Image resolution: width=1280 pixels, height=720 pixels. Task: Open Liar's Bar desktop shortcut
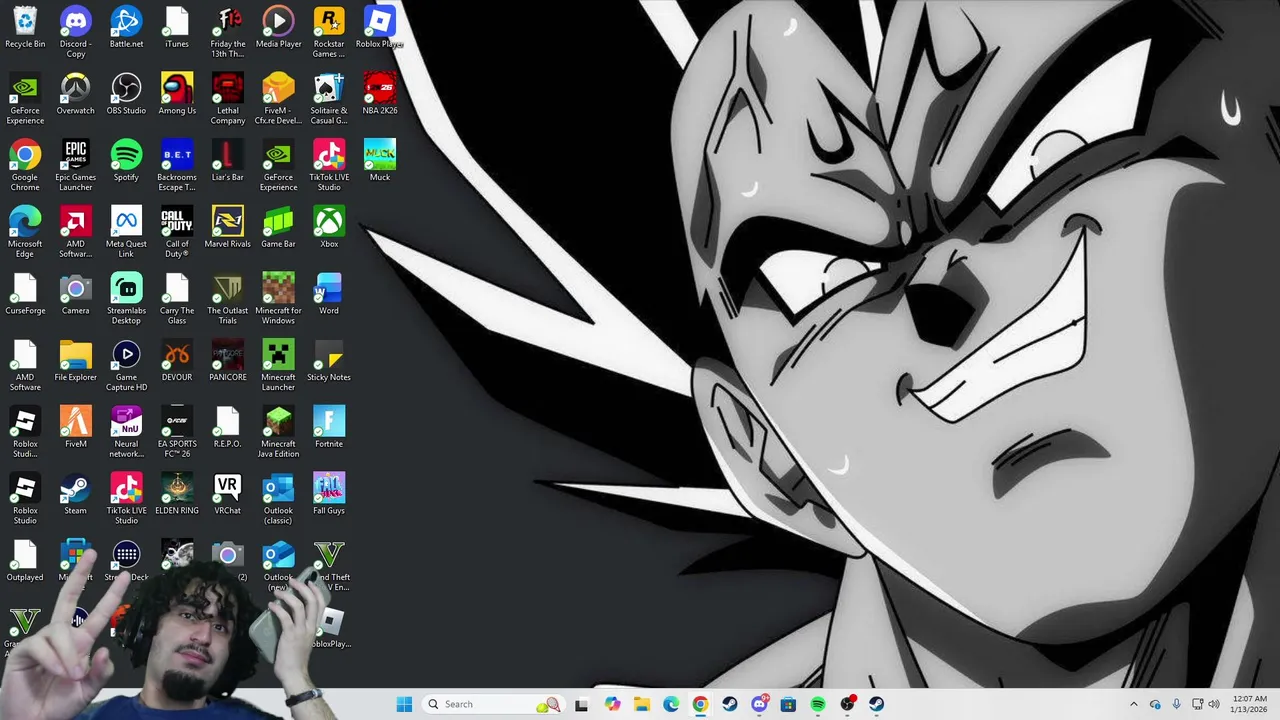(228, 160)
